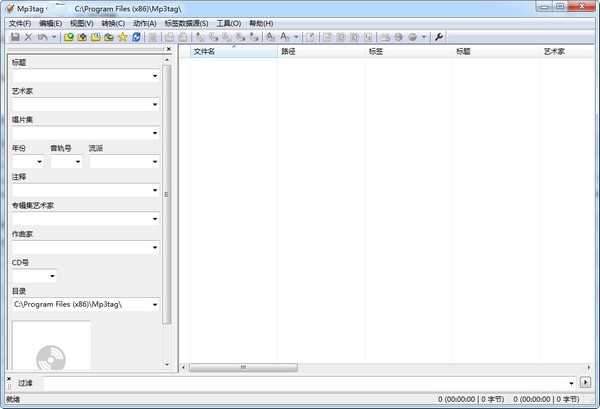Sort by 文件名 column header
600x409 pixels.
click(x=232, y=51)
